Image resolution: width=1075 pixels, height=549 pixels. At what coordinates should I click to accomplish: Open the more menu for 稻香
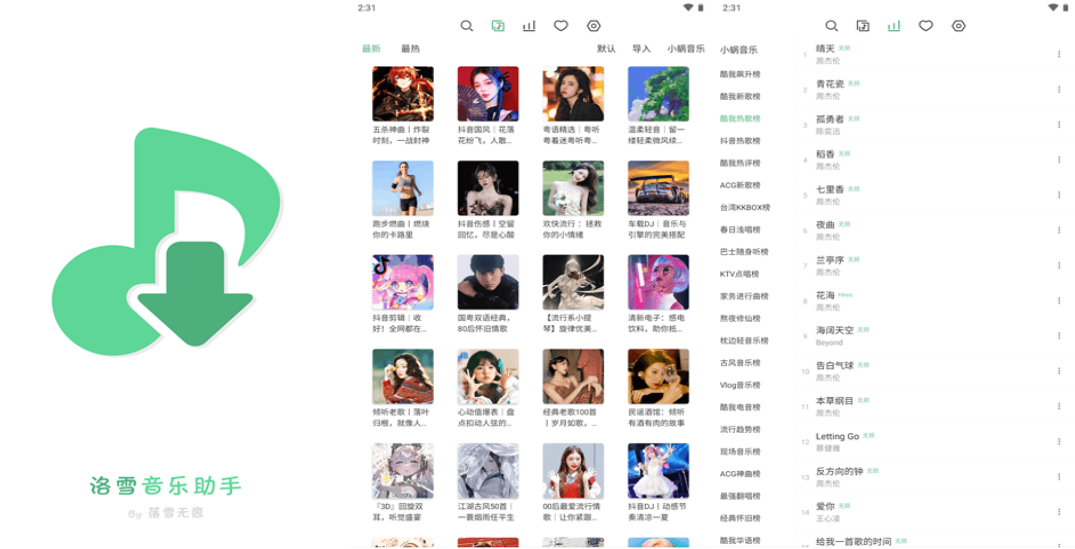click(1059, 160)
